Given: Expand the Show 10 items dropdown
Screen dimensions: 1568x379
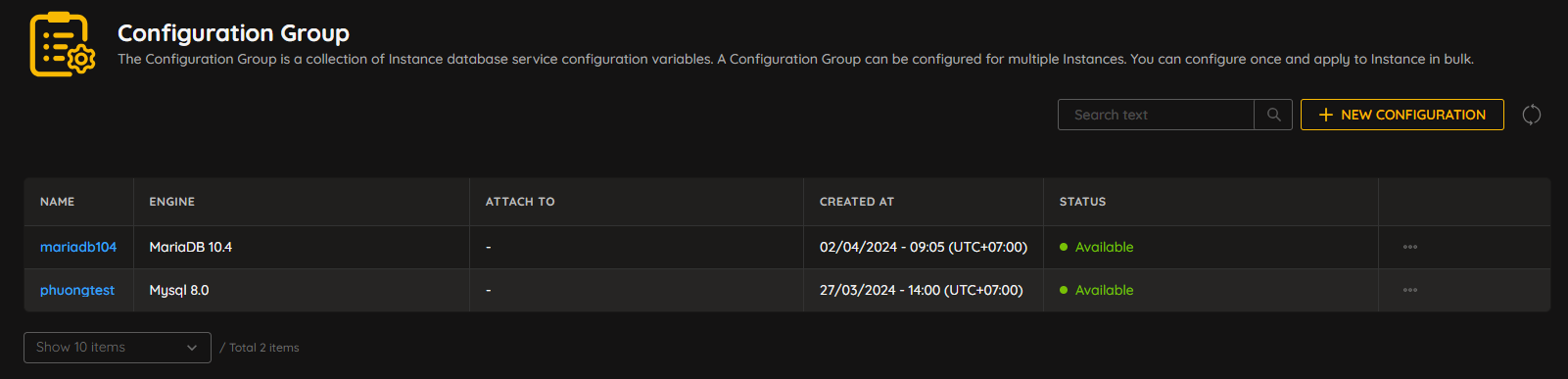Looking at the screenshot, I should tap(118, 348).
